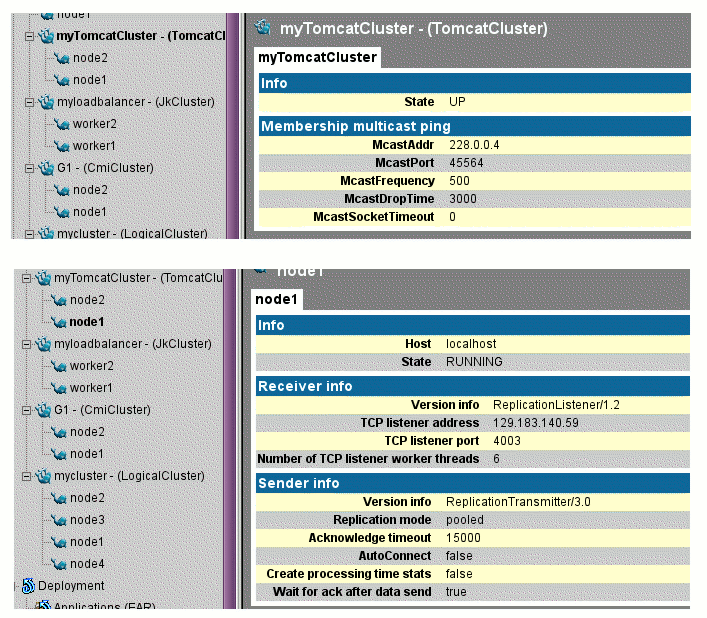
Task: Click node1 icon under myTomcatCluster, upper tree
Action: 62,80
